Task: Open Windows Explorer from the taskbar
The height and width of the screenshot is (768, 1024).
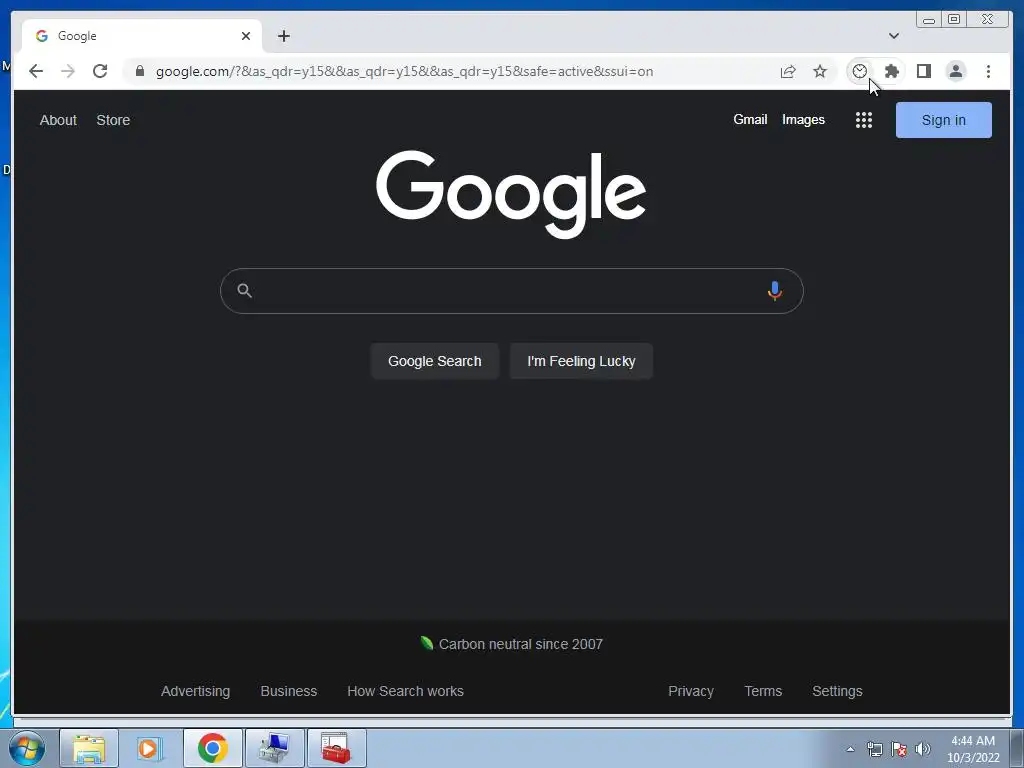Action: tap(89, 748)
